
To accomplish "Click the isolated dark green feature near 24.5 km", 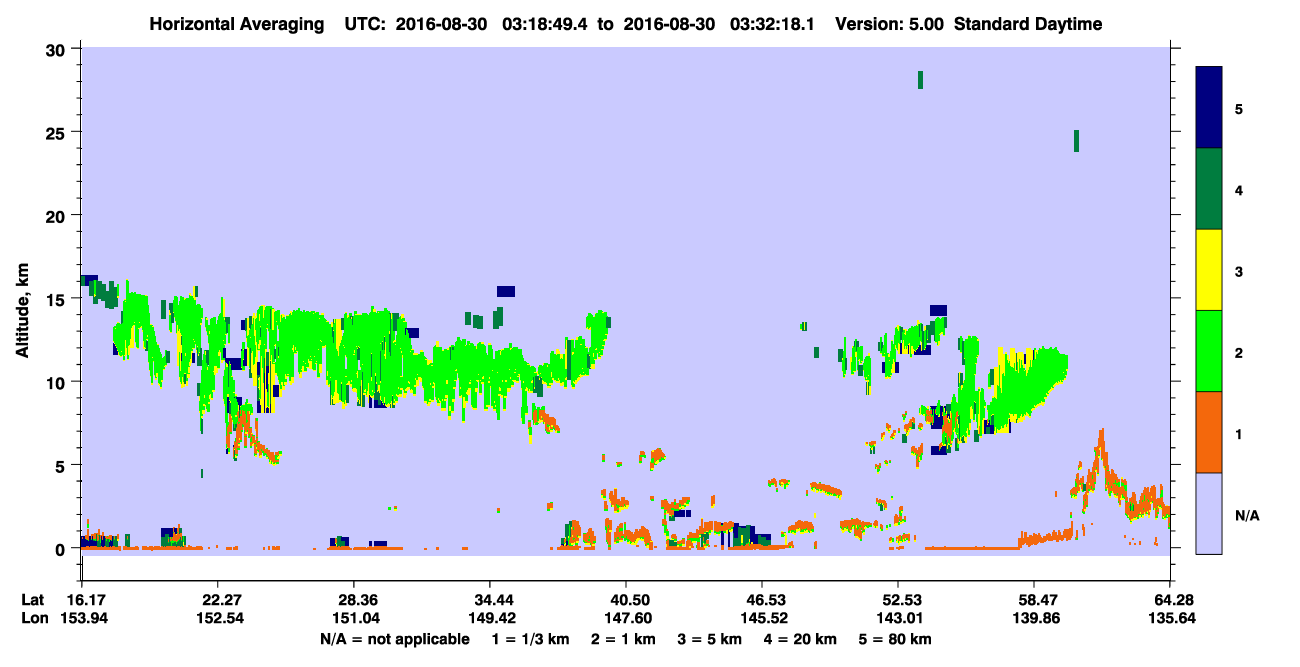I will 1076,141.
